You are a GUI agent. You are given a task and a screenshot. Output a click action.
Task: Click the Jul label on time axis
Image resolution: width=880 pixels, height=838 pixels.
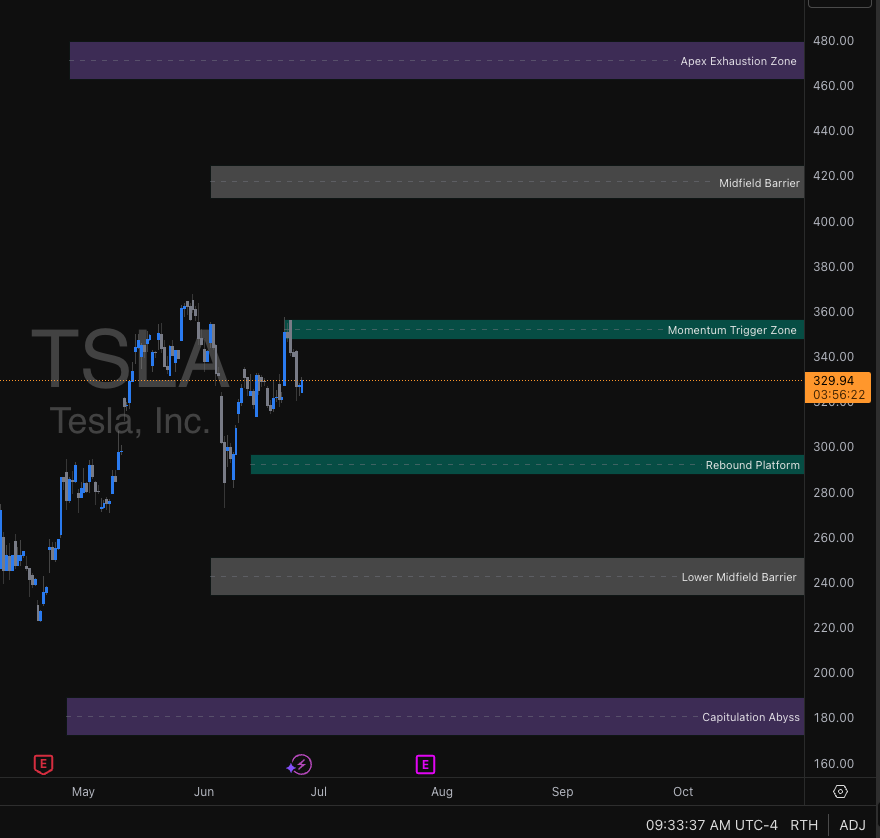click(x=319, y=791)
